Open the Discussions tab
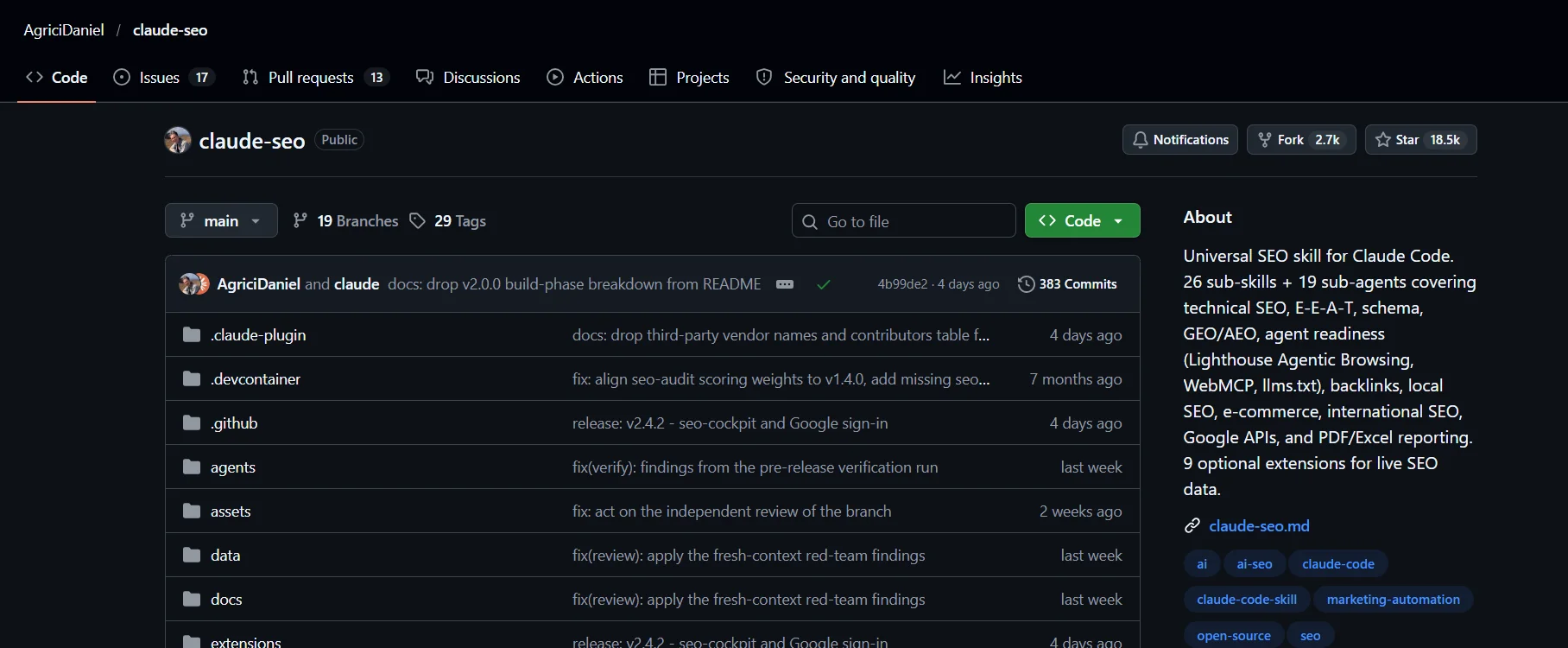The height and width of the screenshot is (648, 1568). pyautogui.click(x=468, y=78)
